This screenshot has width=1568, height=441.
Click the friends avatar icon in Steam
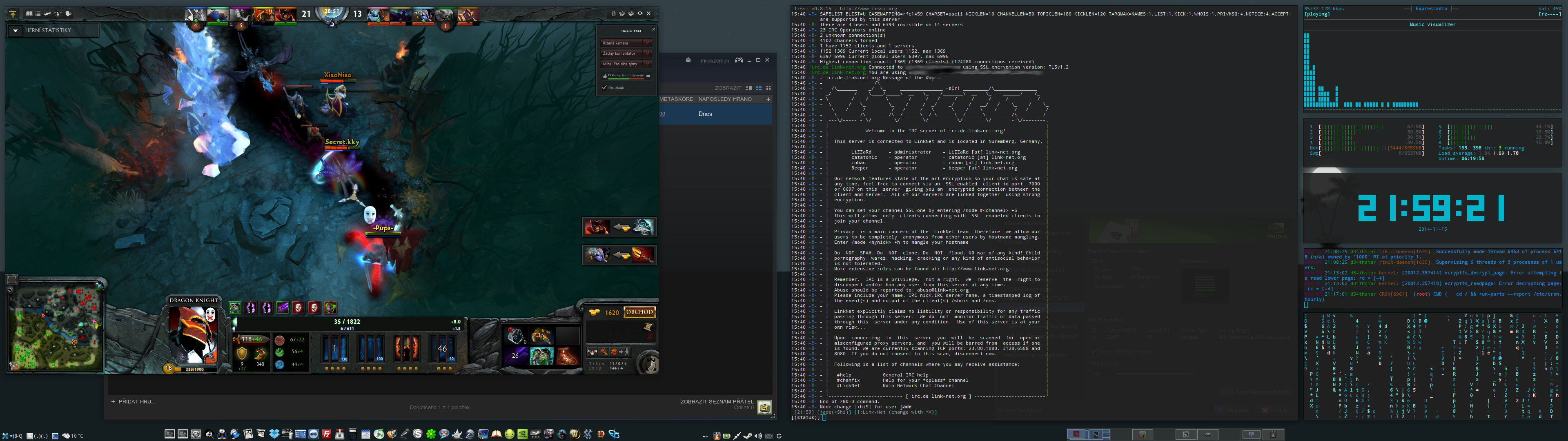pos(764,407)
